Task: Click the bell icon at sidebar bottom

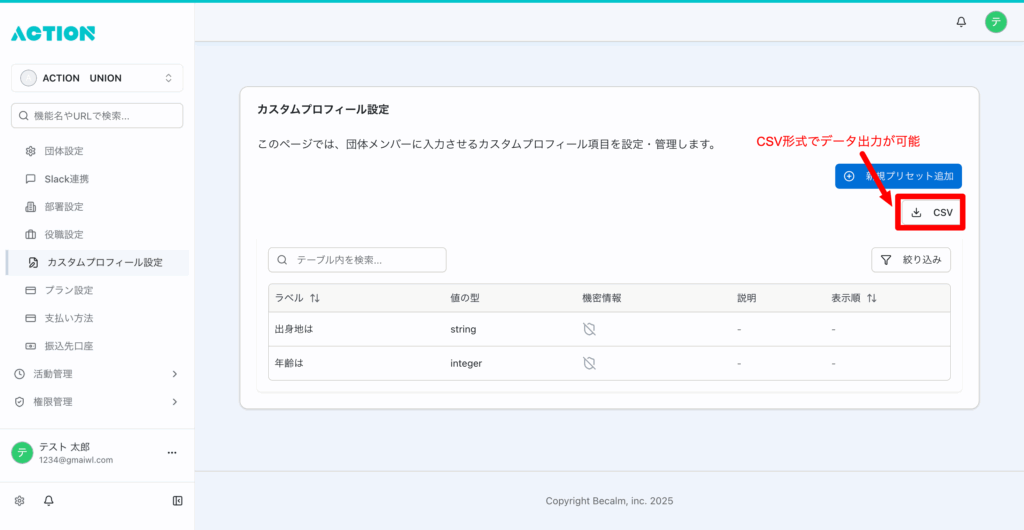Action: click(48, 501)
